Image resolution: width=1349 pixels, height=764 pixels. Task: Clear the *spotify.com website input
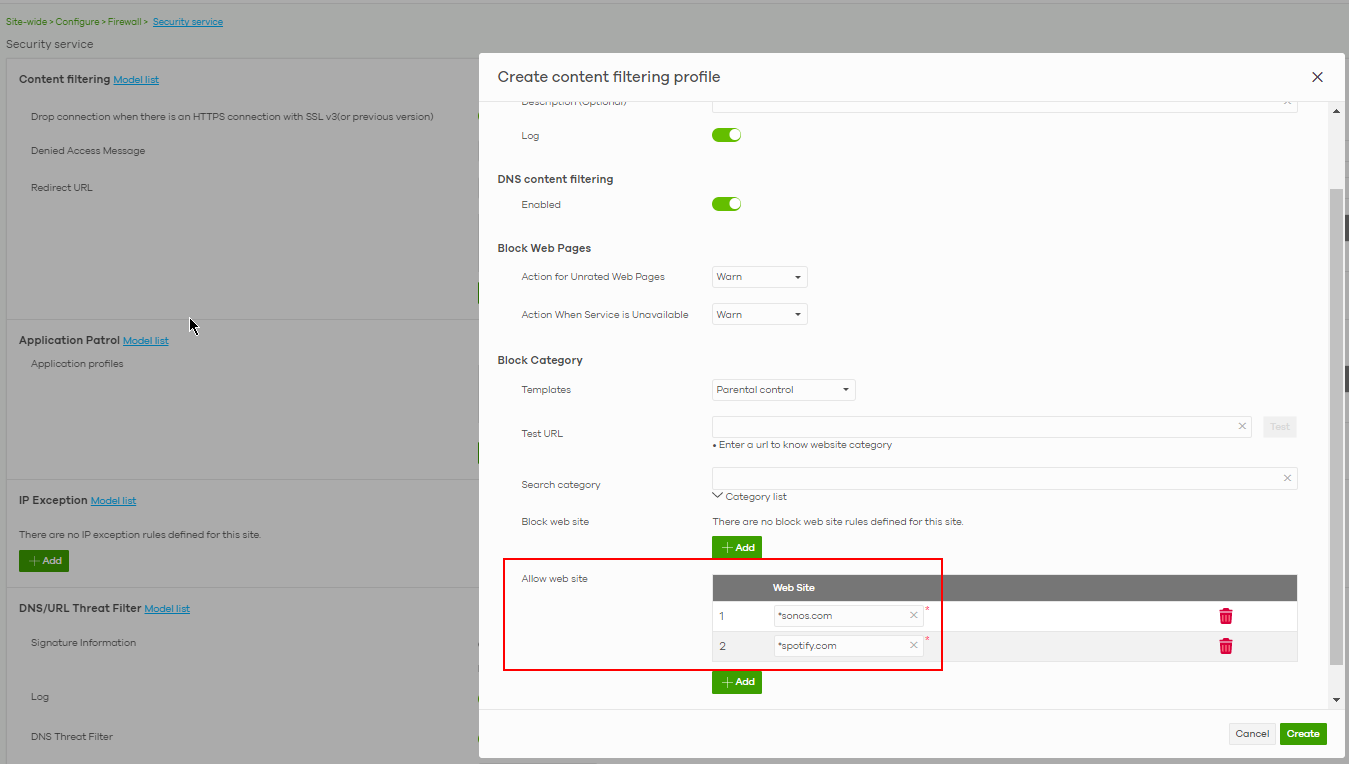[913, 645]
